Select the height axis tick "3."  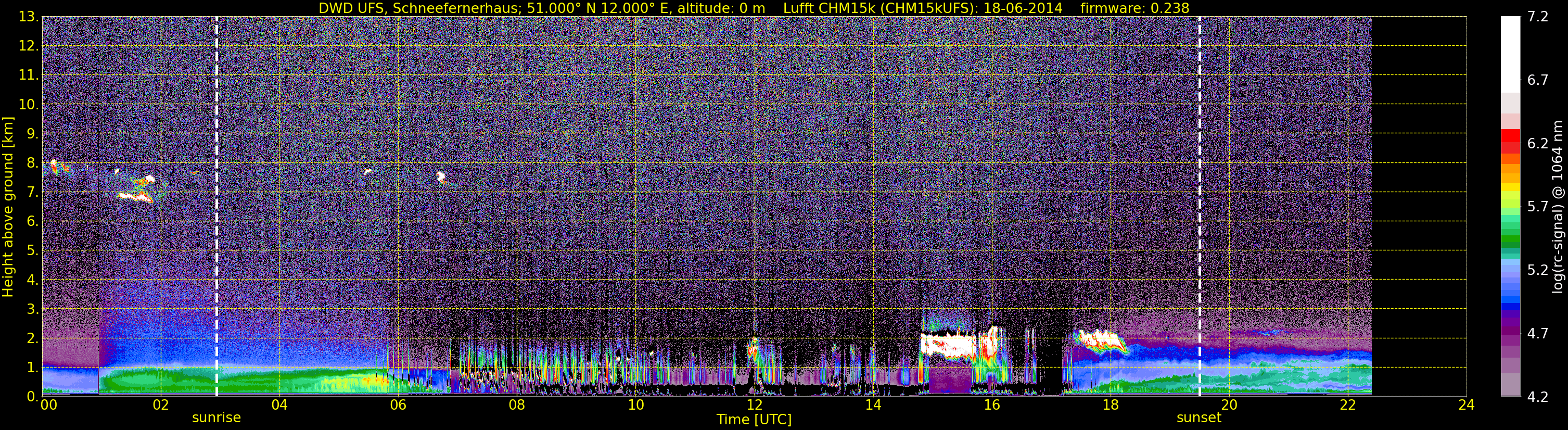(x=32, y=309)
